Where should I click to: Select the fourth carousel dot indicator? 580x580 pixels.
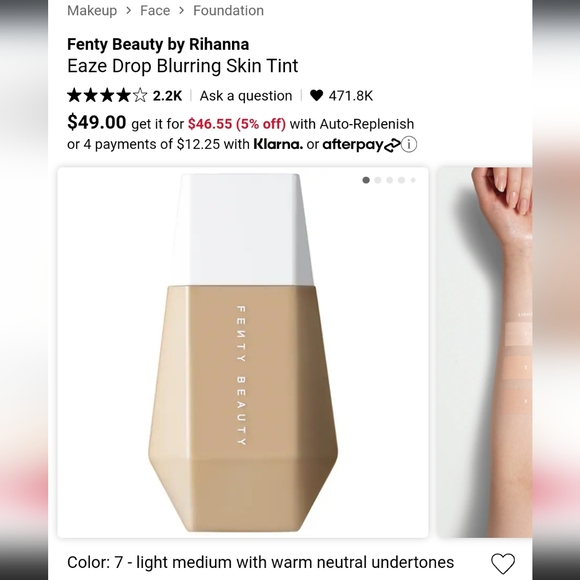point(401,180)
